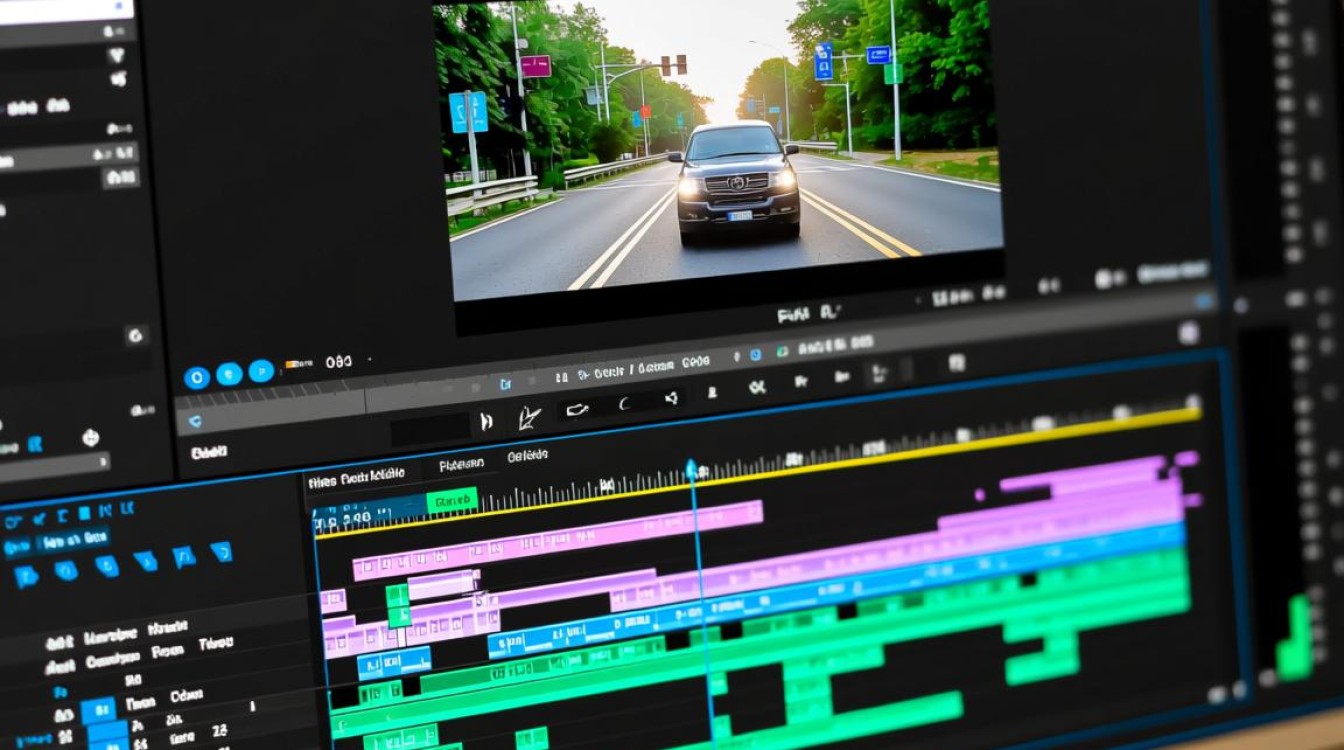Click the green highlighted button on the timeline header
Screen dimensions: 1344x750
coord(452,499)
